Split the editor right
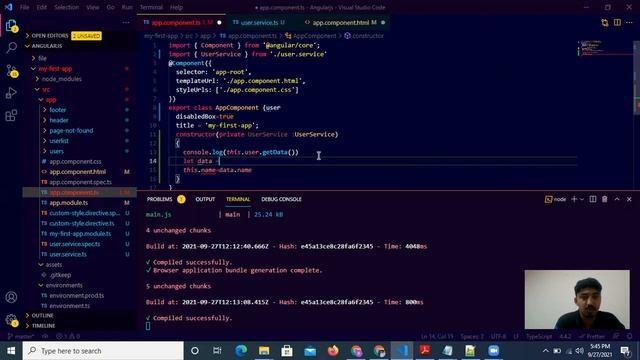 (x=617, y=22)
